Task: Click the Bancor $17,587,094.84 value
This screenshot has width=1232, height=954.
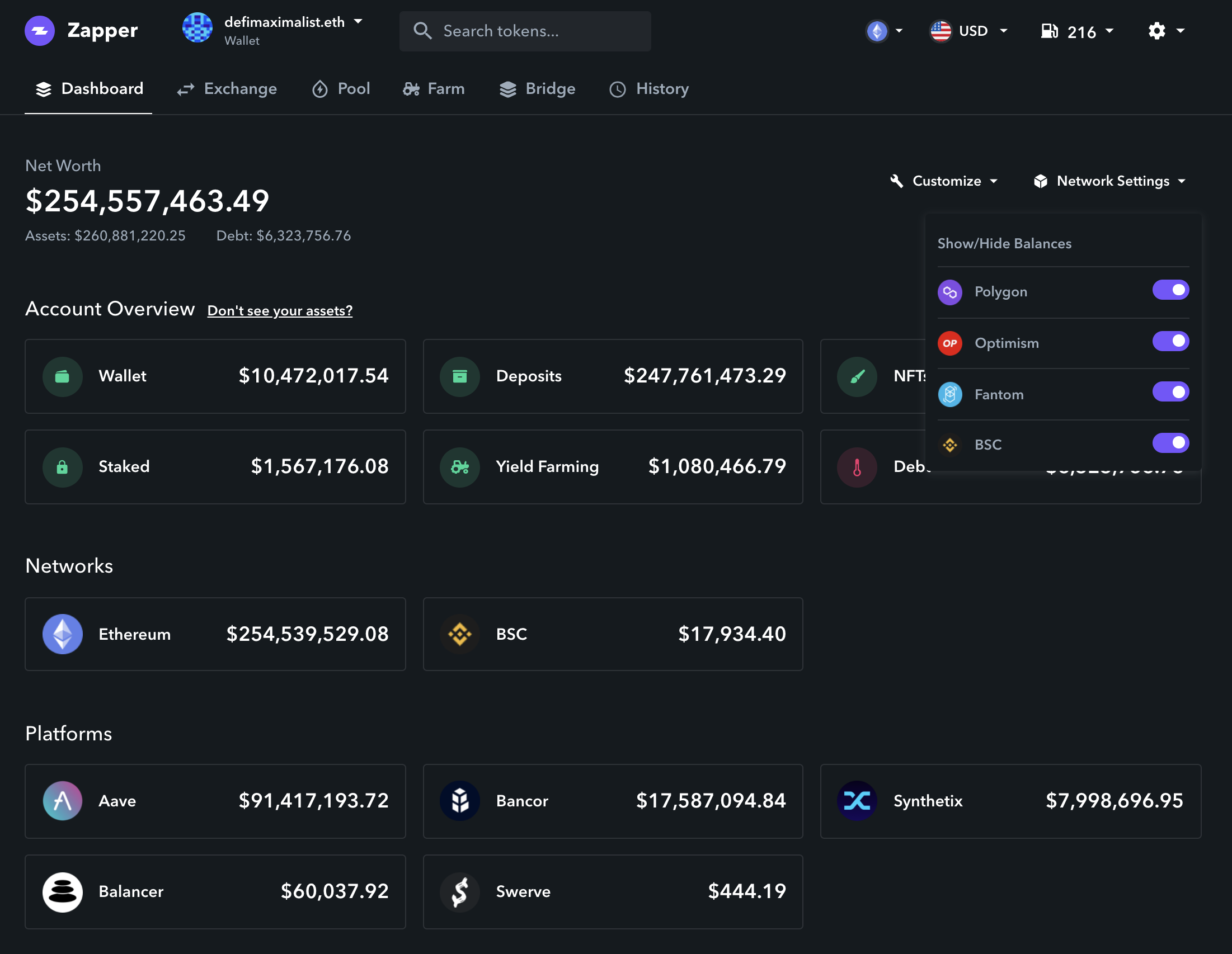Action: click(711, 801)
